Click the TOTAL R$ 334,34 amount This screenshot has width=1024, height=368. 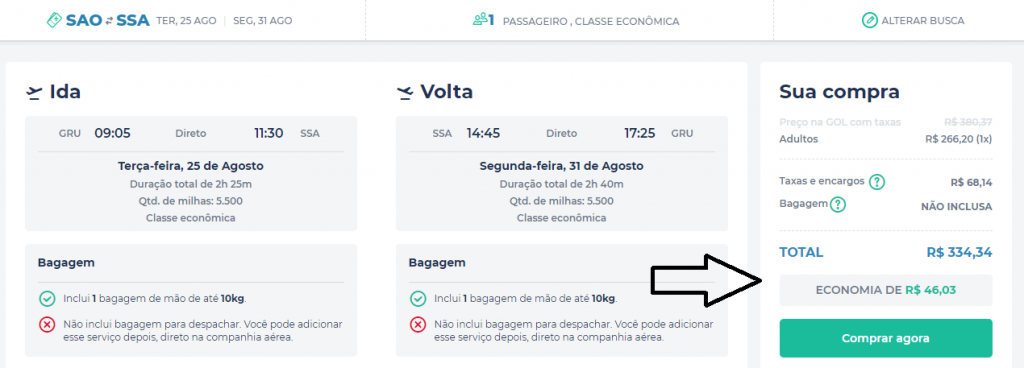point(959,253)
